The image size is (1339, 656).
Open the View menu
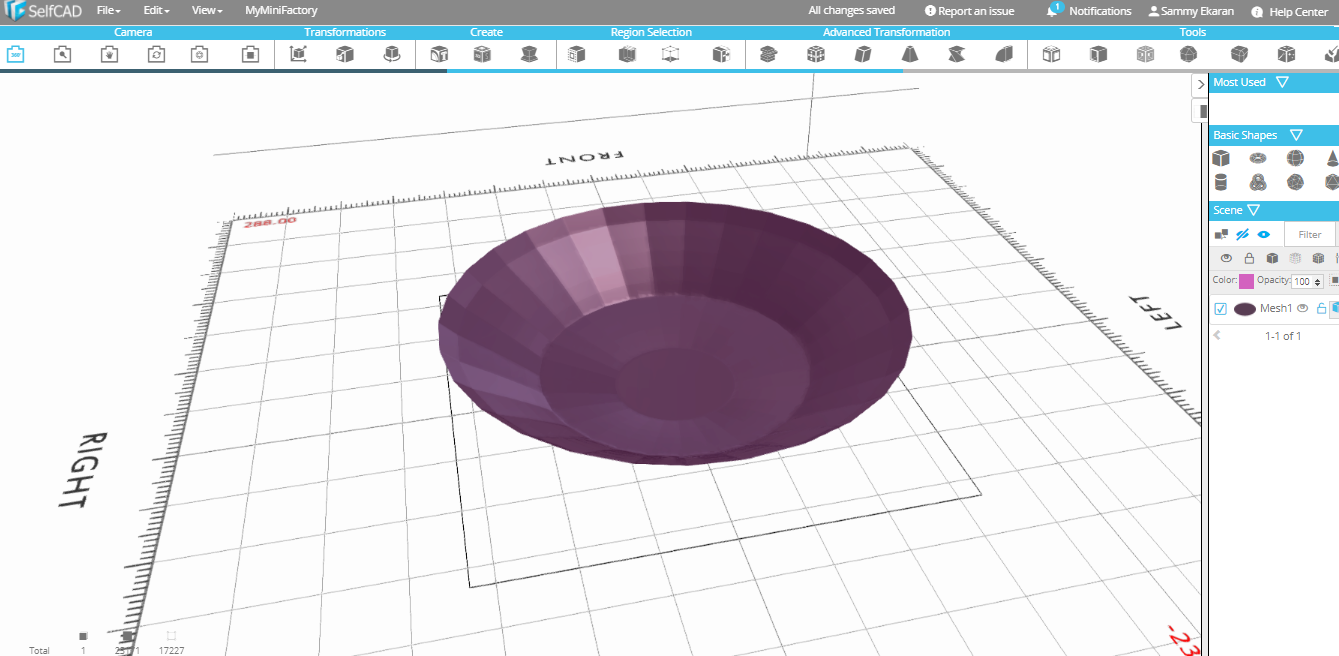[x=205, y=11]
